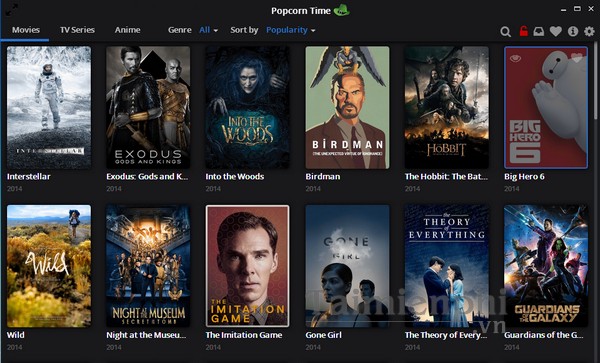Click the 'Birdman' title text
Screen dimensions: 600x363
coord(323,176)
